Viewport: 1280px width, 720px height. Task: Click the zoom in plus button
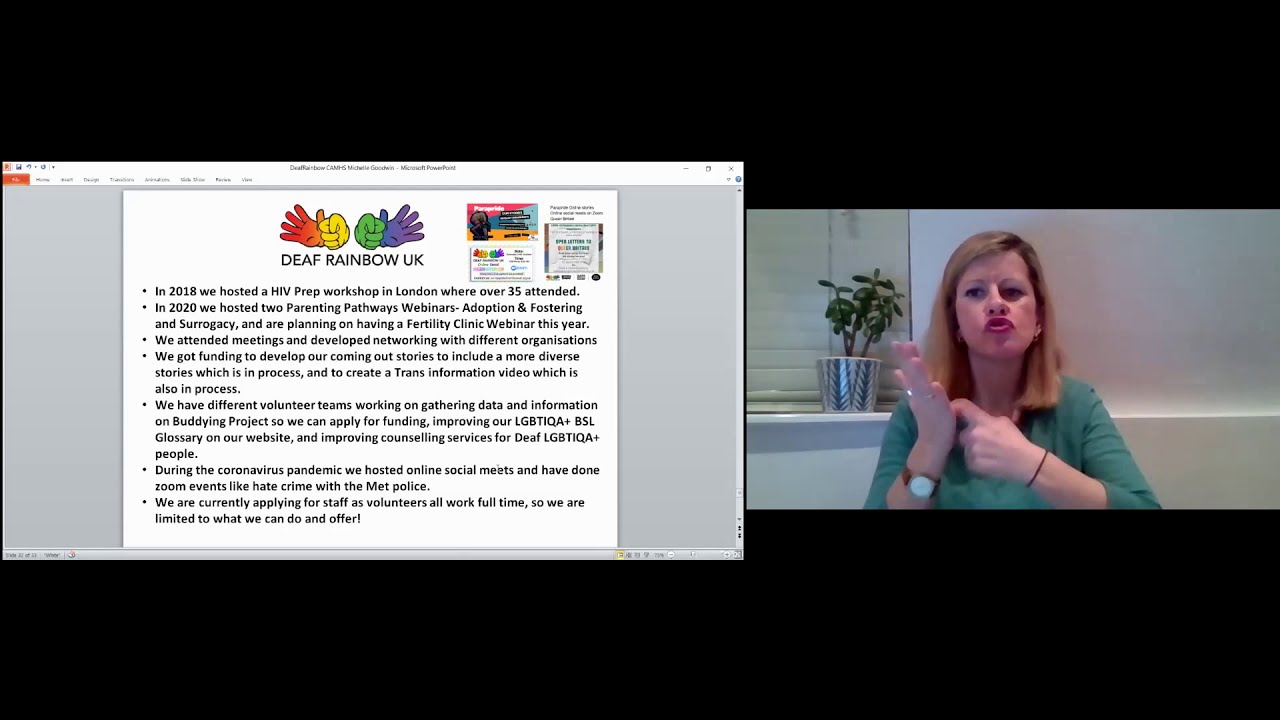pyautogui.click(x=727, y=554)
